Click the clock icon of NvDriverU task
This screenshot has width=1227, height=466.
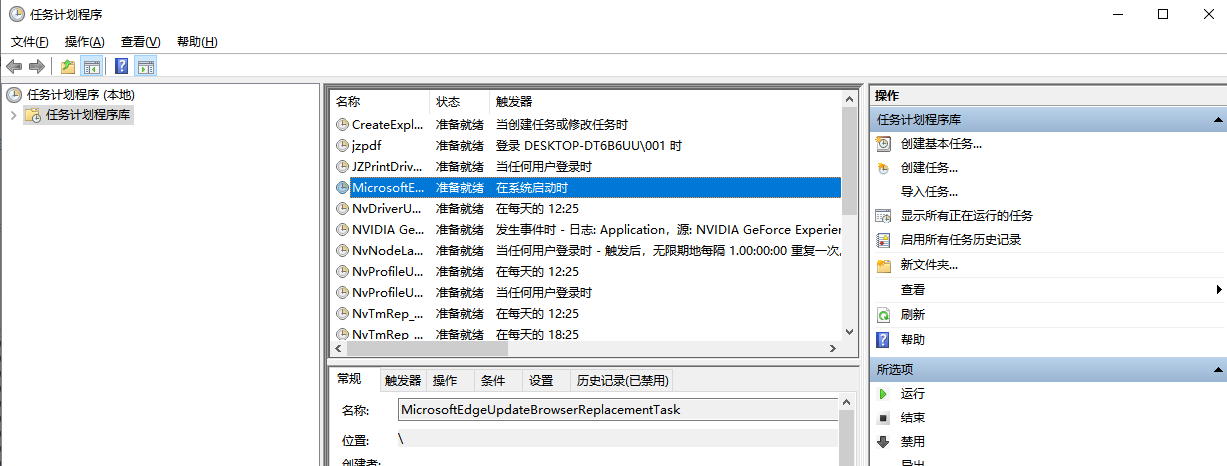pyautogui.click(x=342, y=209)
